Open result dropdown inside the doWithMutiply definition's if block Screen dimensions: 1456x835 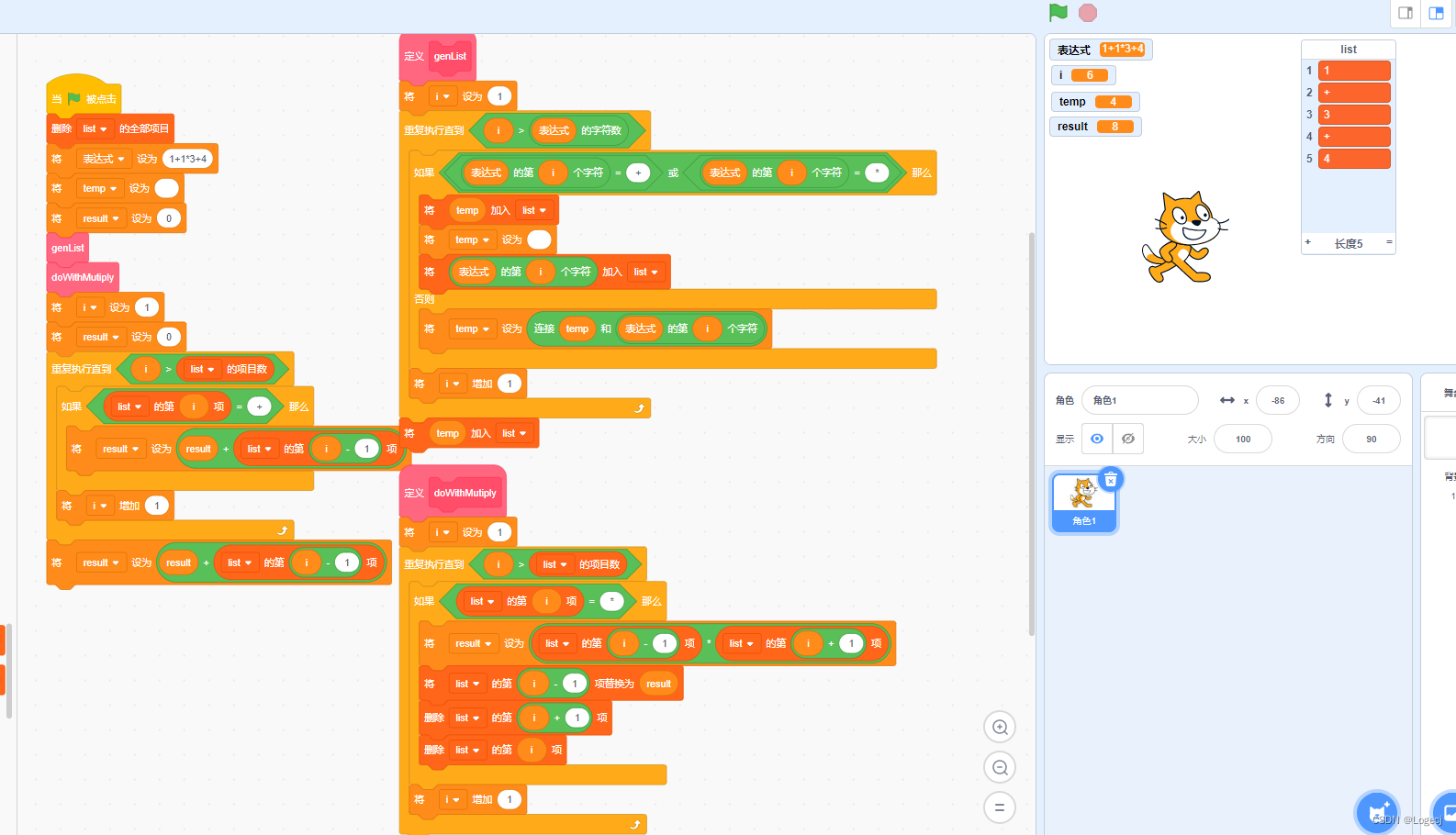pyautogui.click(x=474, y=643)
